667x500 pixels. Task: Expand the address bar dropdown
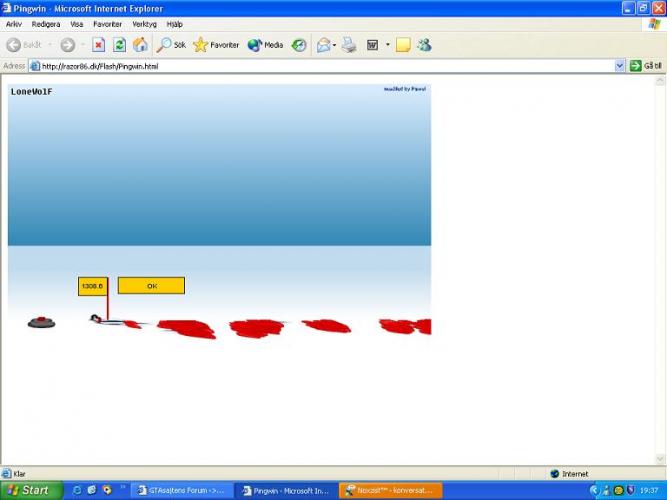[620, 66]
